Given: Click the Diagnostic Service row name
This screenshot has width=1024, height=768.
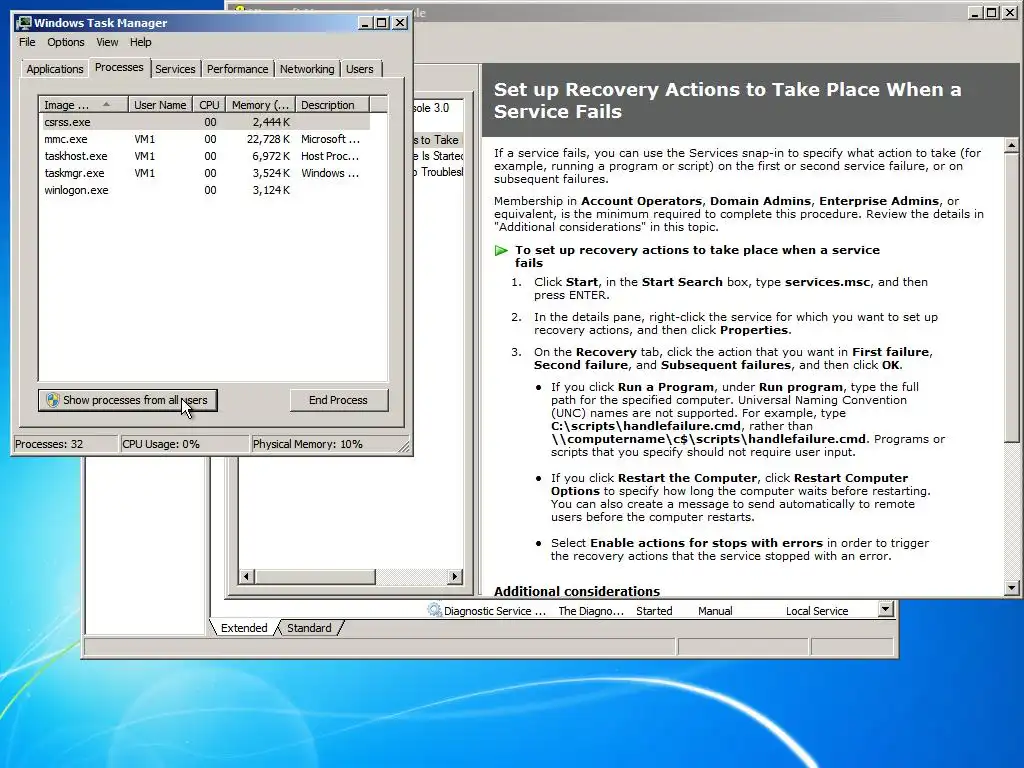Looking at the screenshot, I should coord(494,611).
